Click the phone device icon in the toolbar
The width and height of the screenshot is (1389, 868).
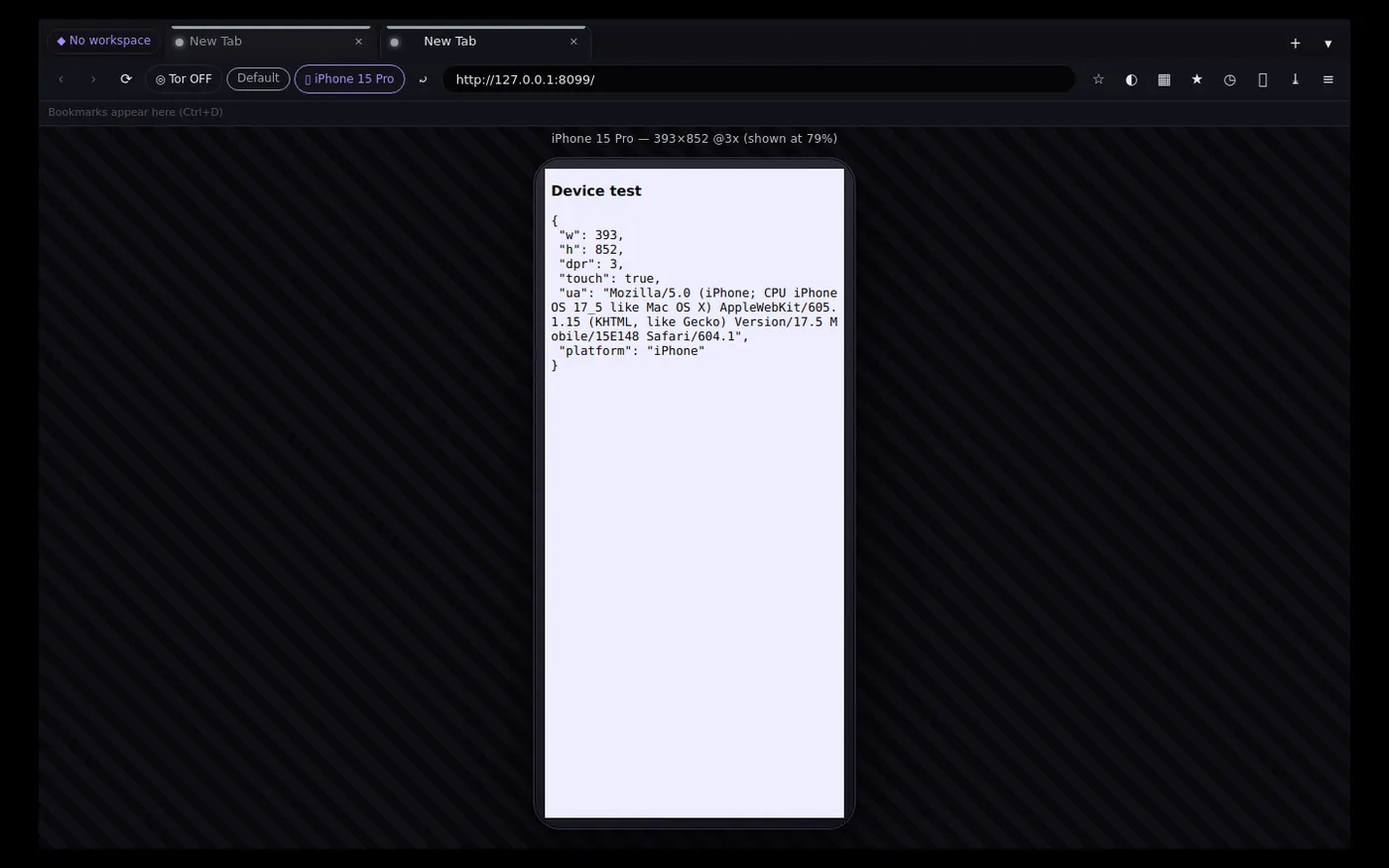tap(1262, 79)
